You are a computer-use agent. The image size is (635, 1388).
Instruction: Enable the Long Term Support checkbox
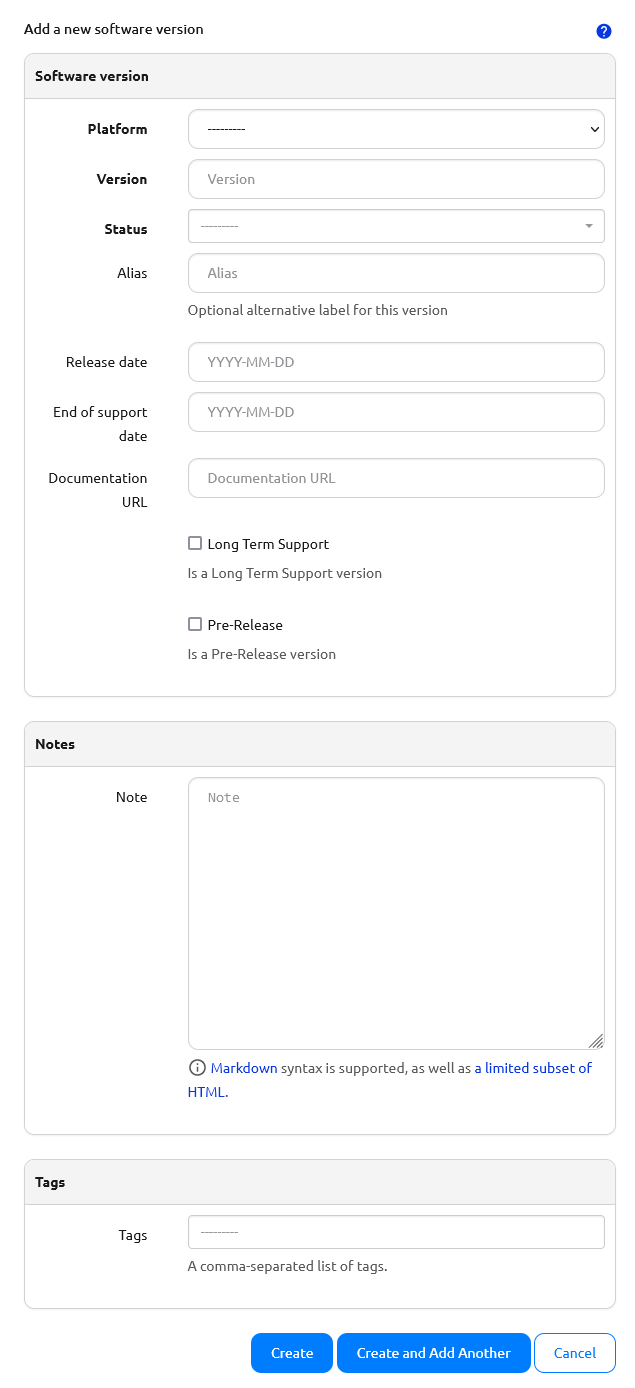[x=195, y=543]
